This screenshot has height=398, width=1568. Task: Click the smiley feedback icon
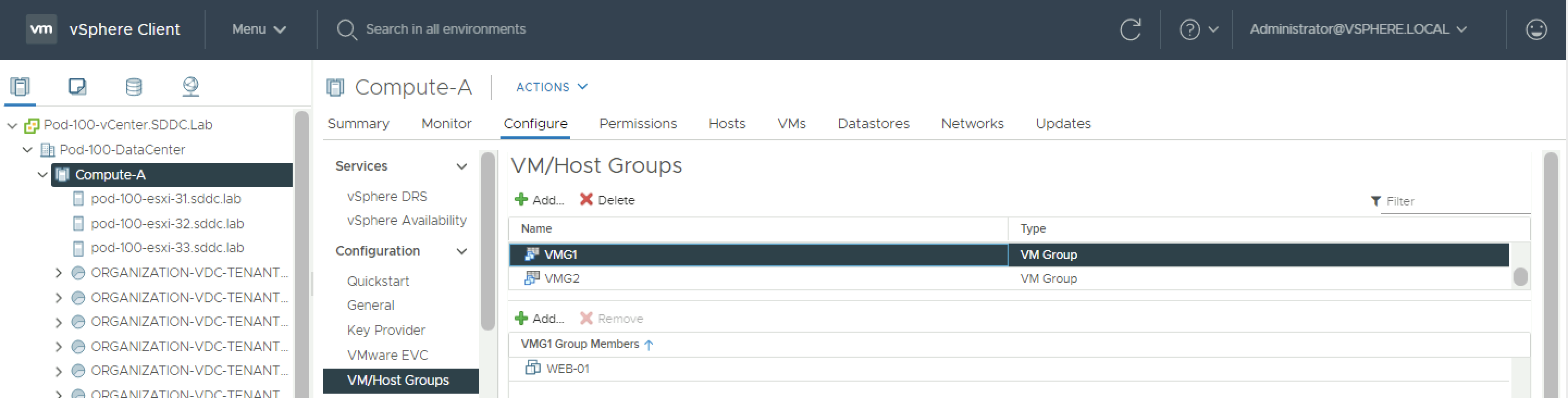(x=1536, y=29)
